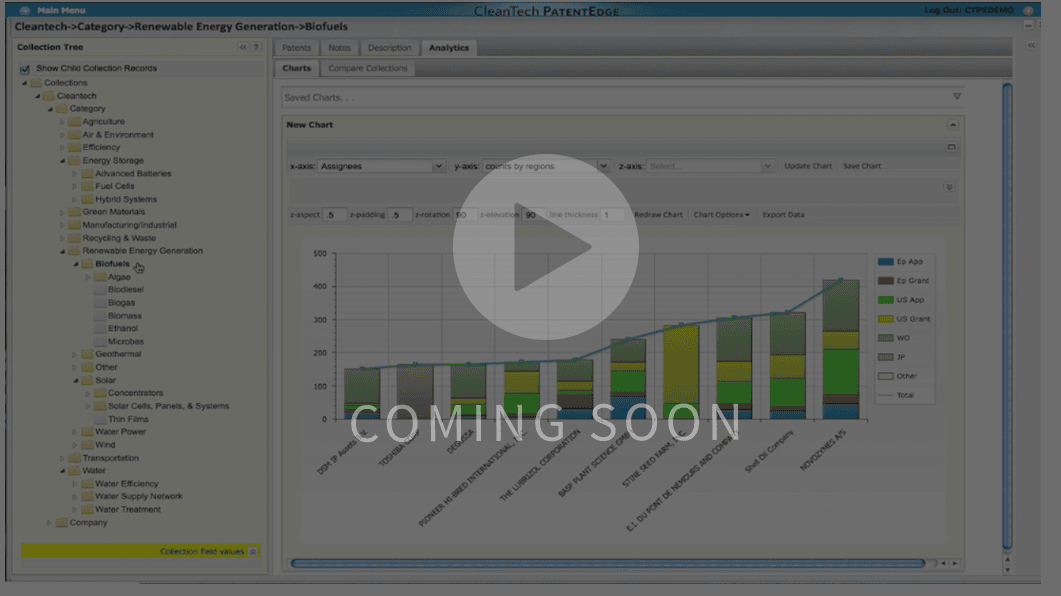Viewport: 1061px width, 596px height.
Task: Collapse the Energy Storage node arrow
Action: (x=63, y=161)
